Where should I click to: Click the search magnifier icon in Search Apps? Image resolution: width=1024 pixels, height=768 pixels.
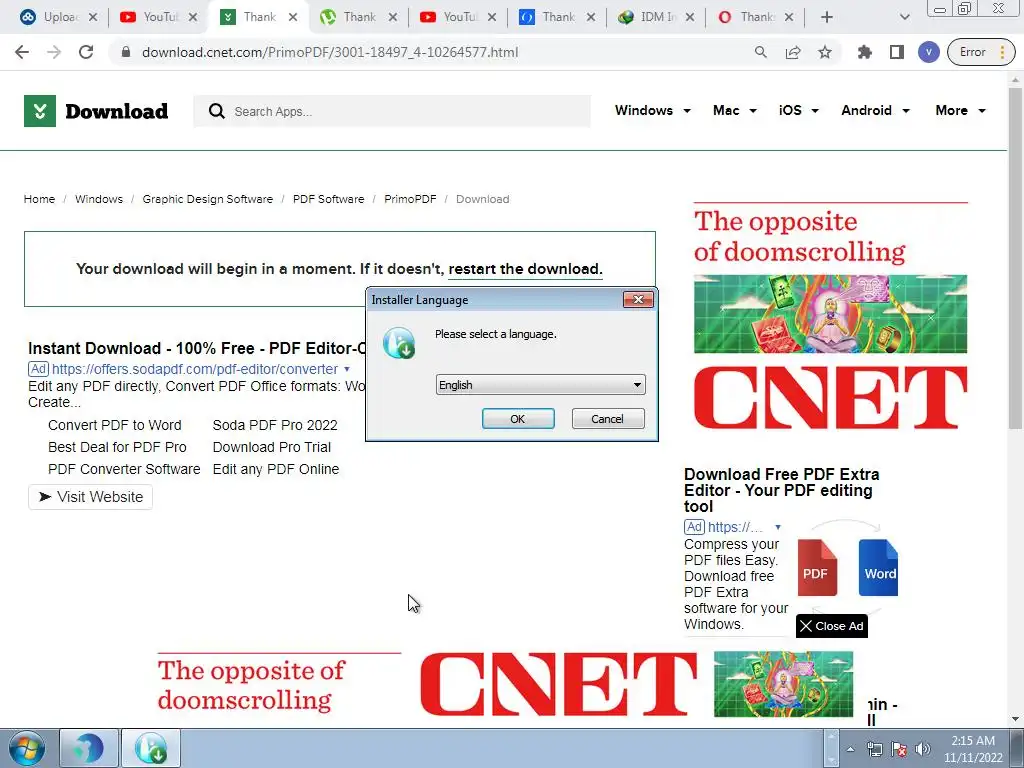[217, 111]
